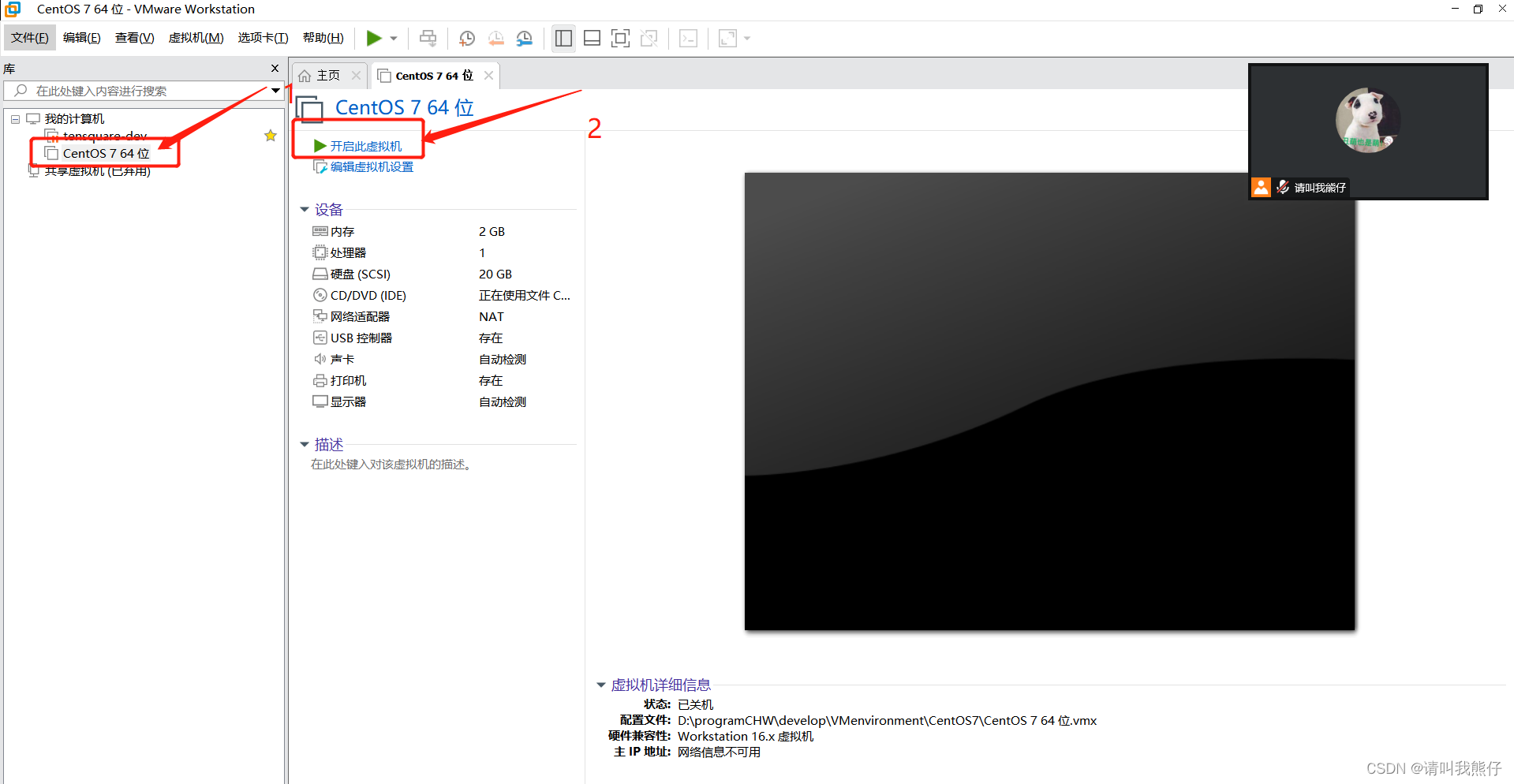This screenshot has height=784, width=1514.
Task: Open the Snapshot Manager
Action: point(525,38)
